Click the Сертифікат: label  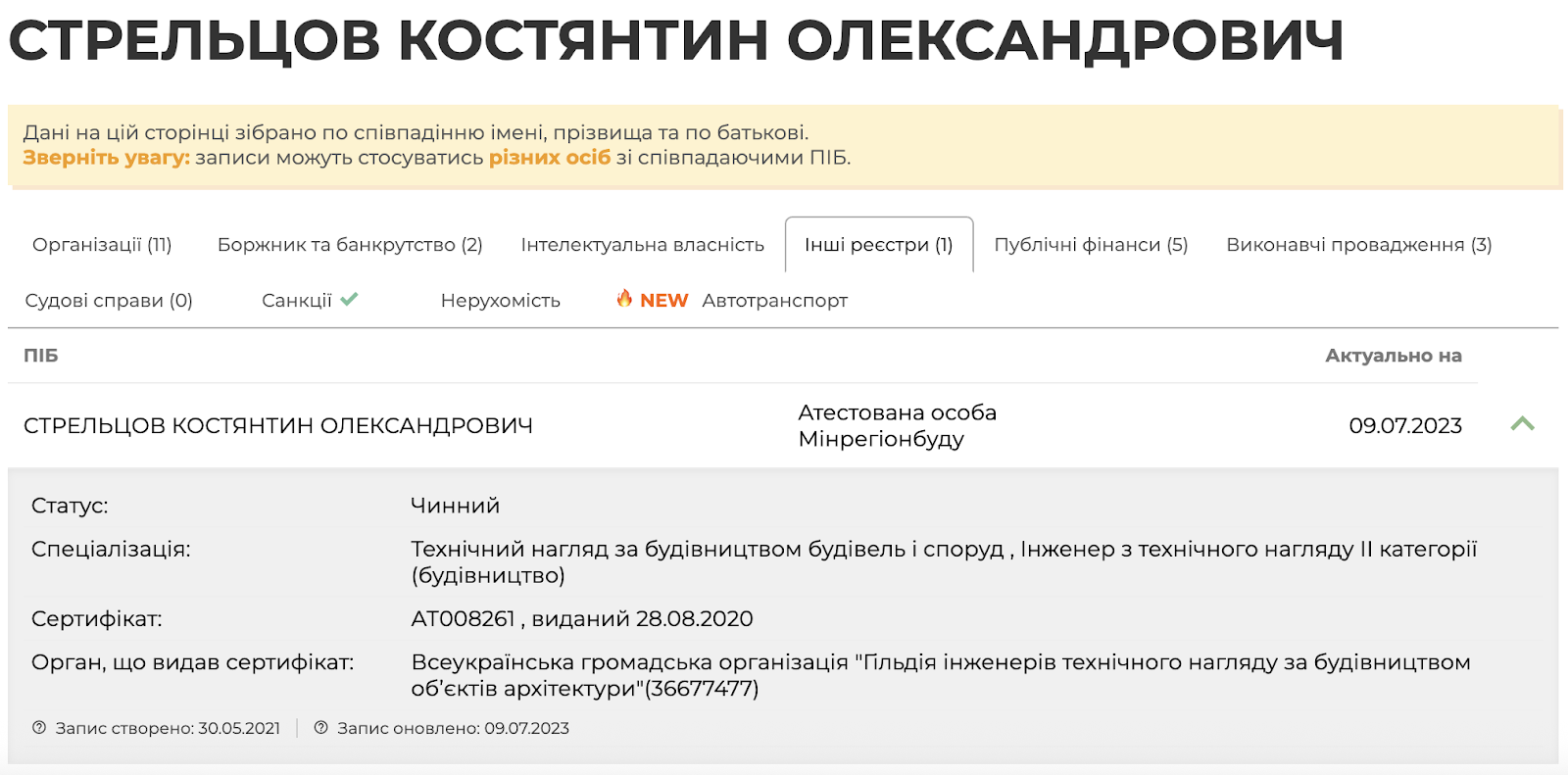tap(97, 619)
